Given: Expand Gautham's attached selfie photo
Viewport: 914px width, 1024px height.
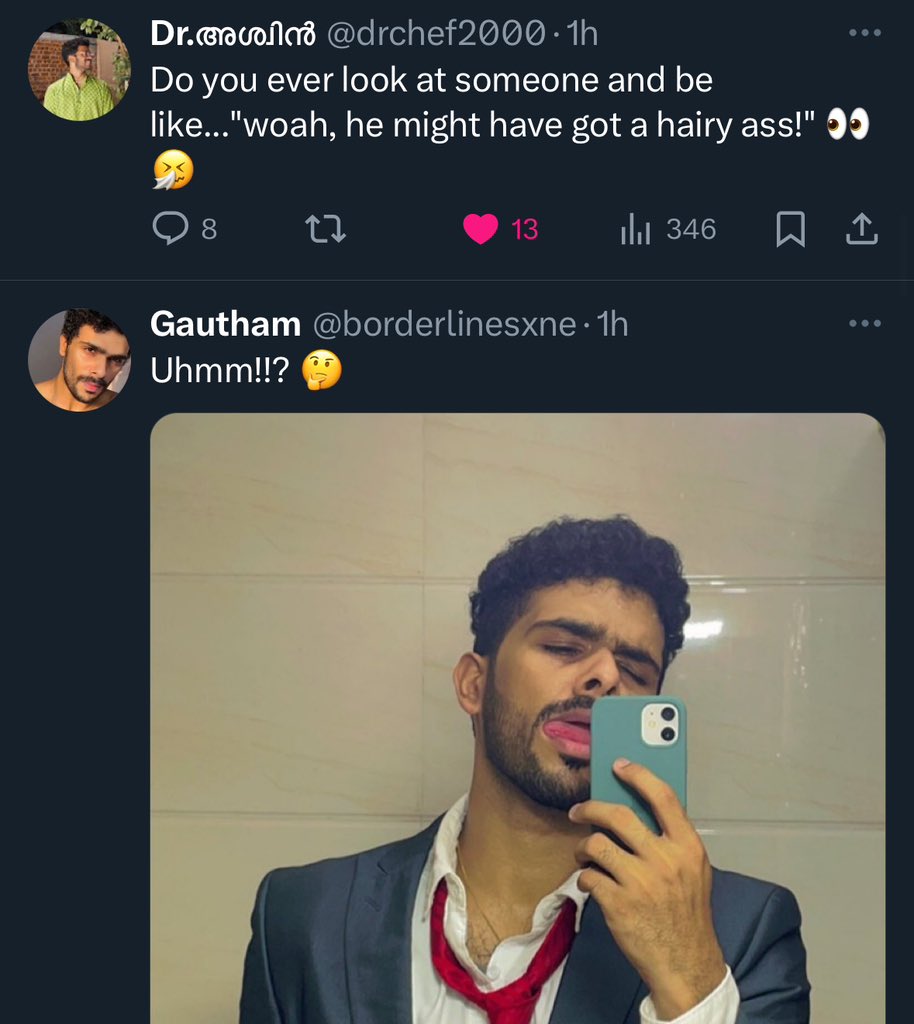Looking at the screenshot, I should [x=518, y=718].
